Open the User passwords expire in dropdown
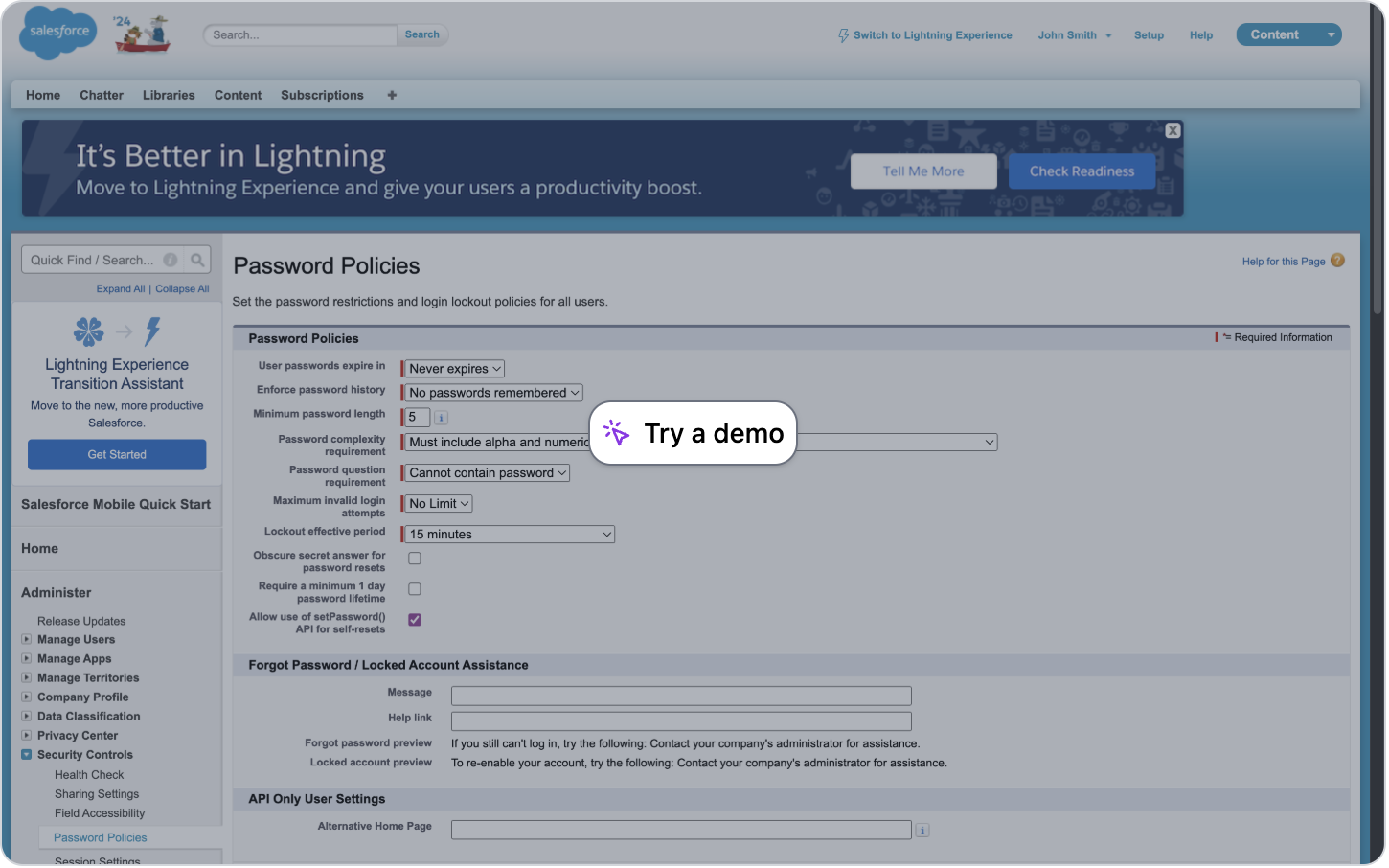Screen dimensions: 1389x868 pos(453,368)
